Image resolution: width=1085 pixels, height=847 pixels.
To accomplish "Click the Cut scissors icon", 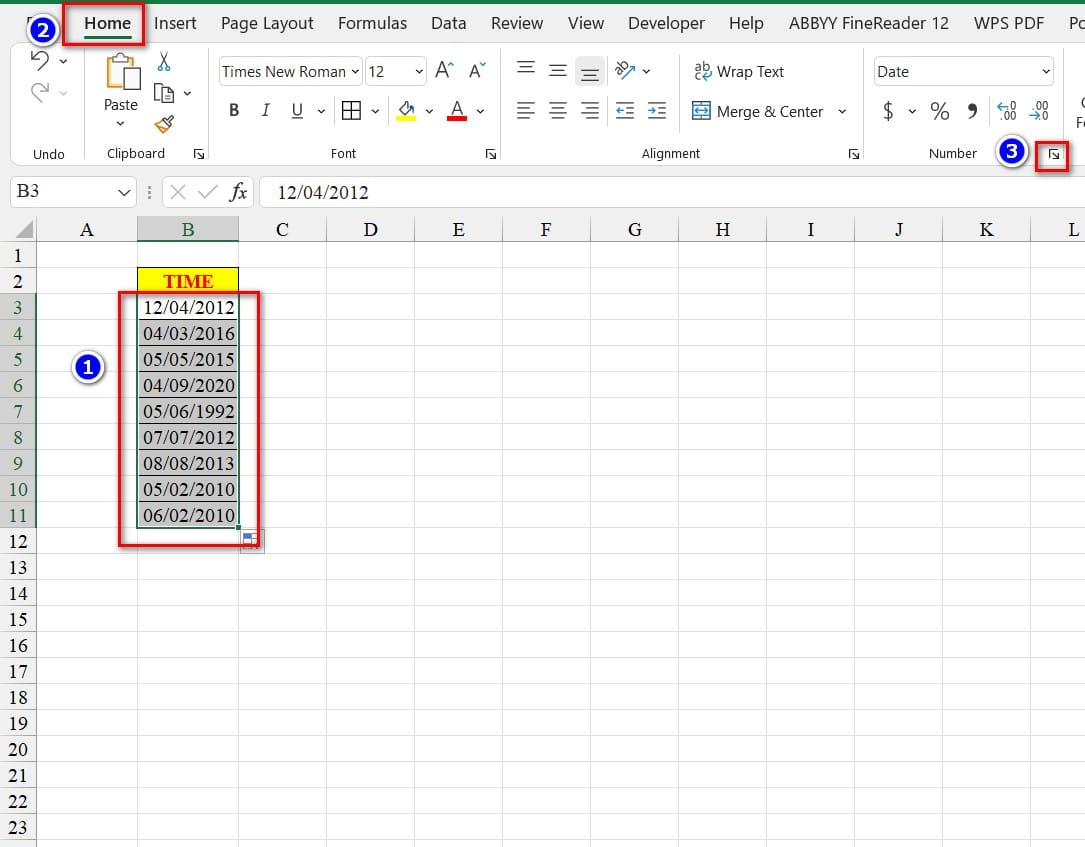I will [164, 62].
